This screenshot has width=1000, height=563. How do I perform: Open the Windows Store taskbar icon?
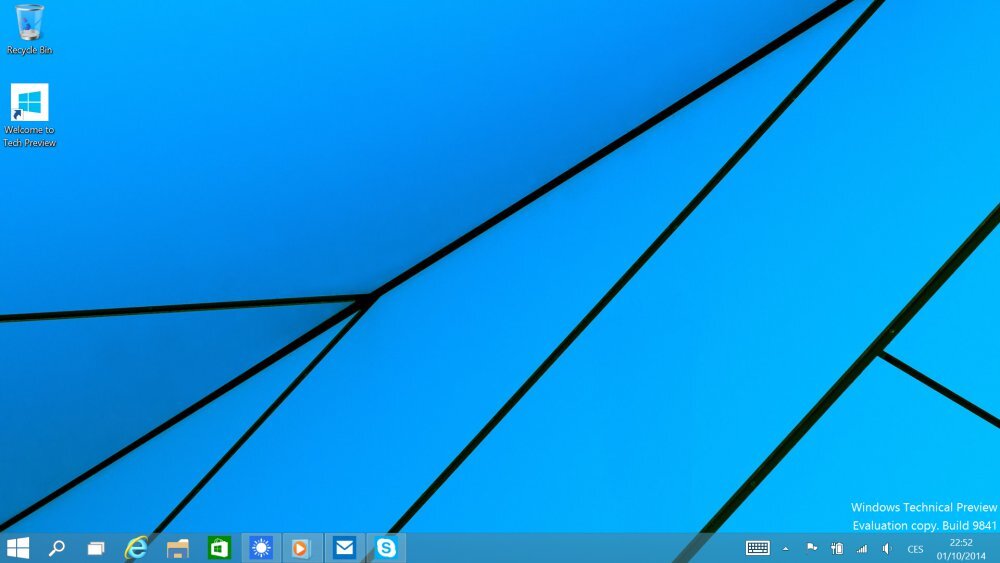coord(219,548)
